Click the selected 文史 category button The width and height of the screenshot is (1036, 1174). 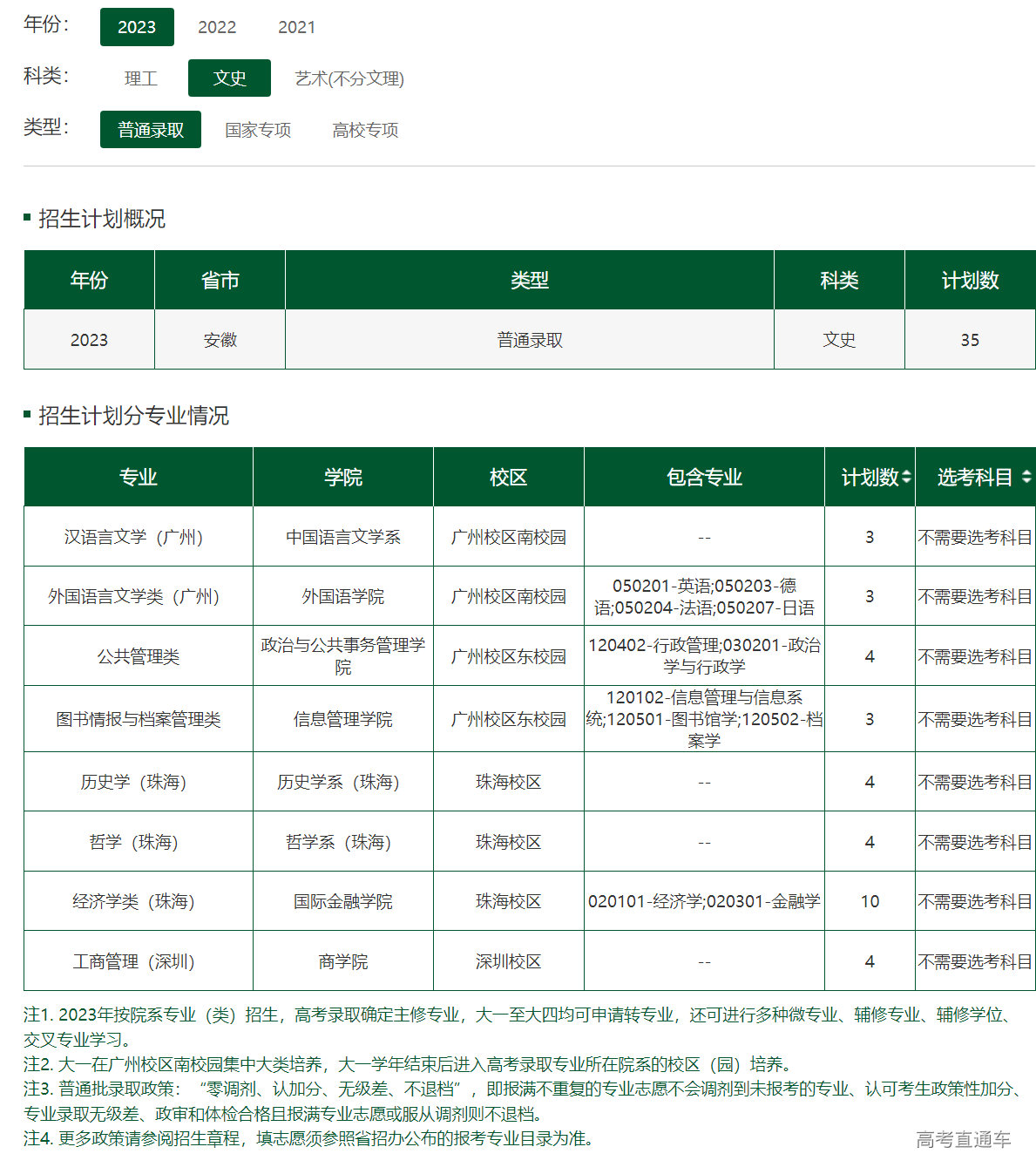point(229,78)
